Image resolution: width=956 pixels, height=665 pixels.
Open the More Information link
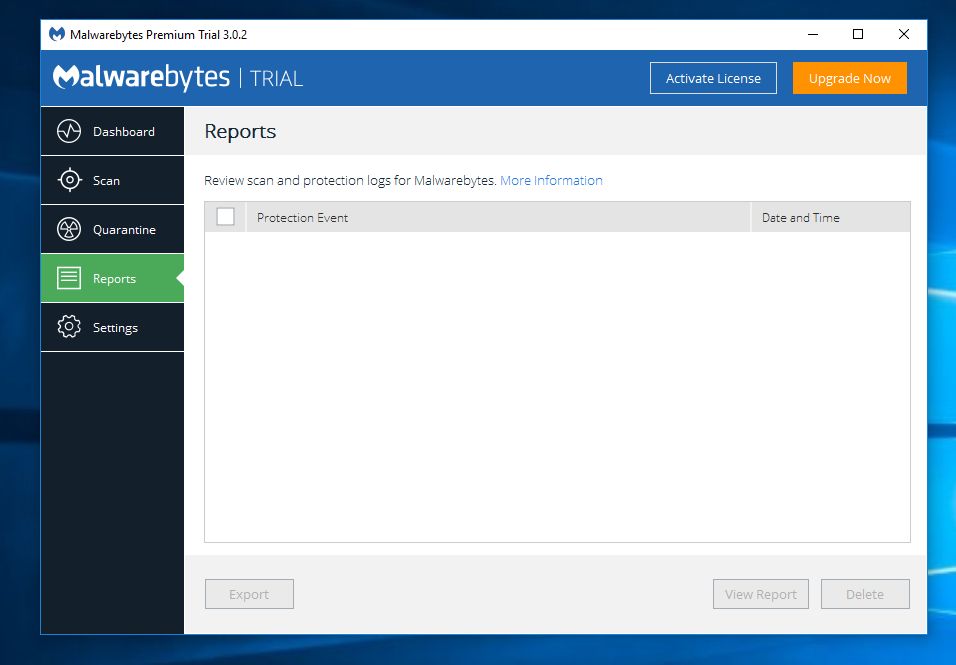(551, 180)
